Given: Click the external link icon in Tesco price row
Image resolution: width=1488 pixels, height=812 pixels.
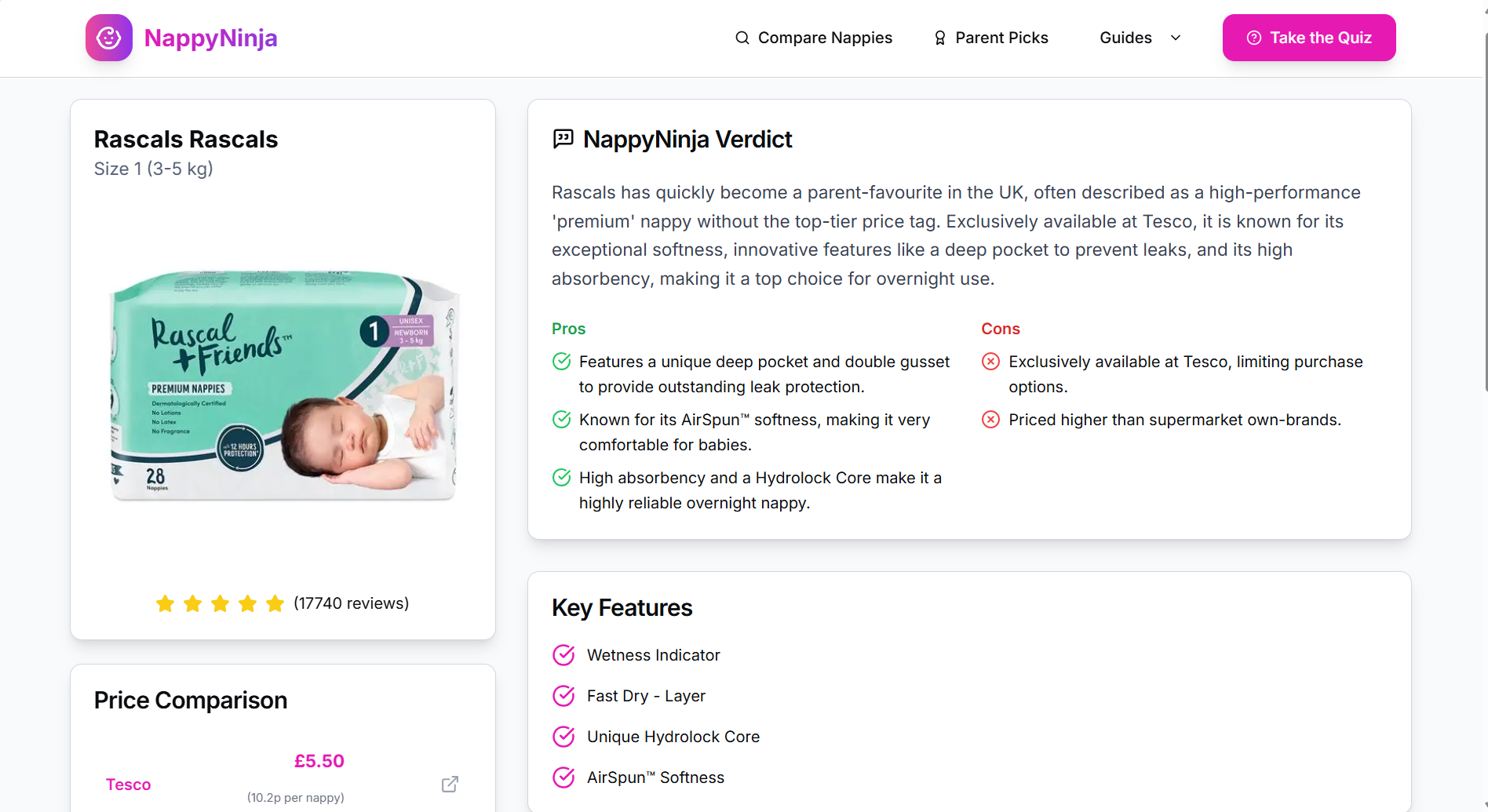Looking at the screenshot, I should (450, 785).
